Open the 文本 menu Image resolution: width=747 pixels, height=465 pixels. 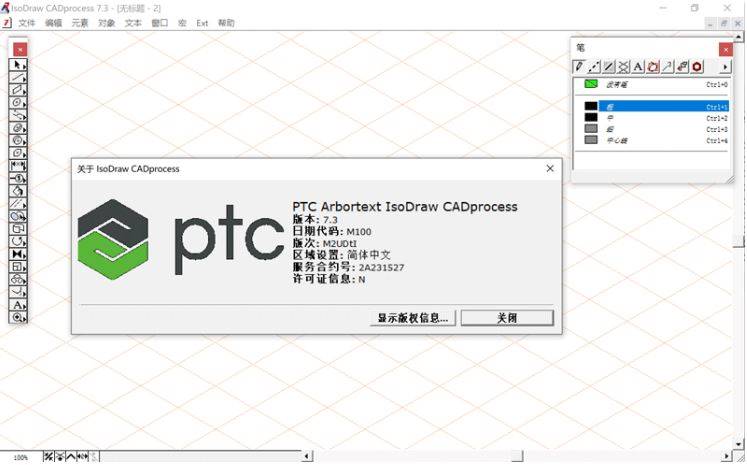click(133, 23)
